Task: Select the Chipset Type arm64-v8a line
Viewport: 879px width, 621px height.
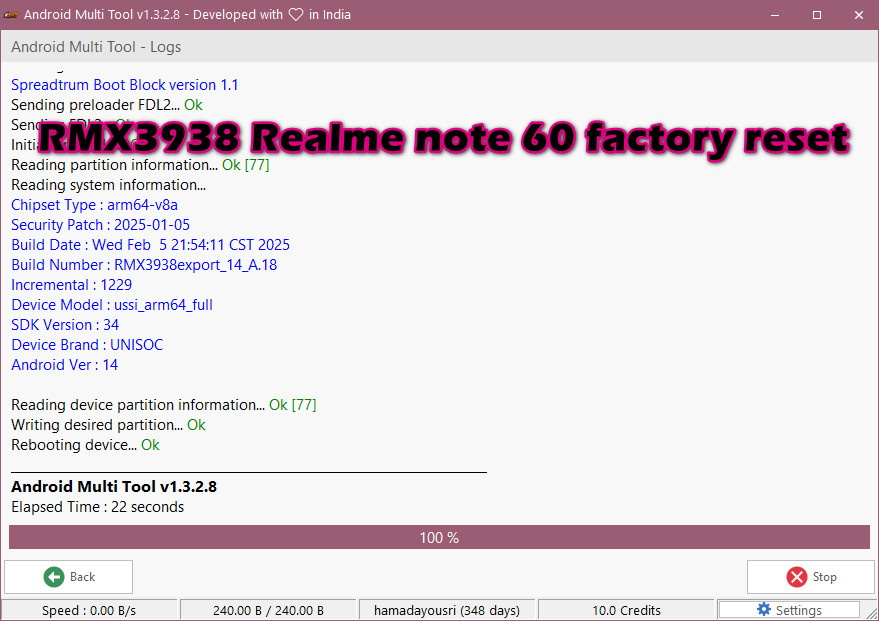Action: [x=94, y=205]
